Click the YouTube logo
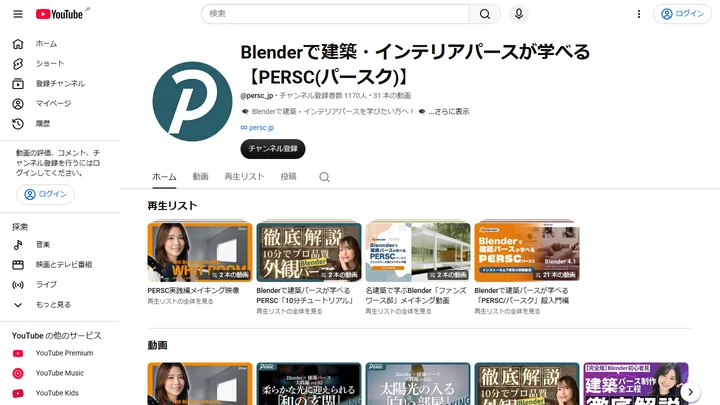720x405 pixels. (x=60, y=14)
